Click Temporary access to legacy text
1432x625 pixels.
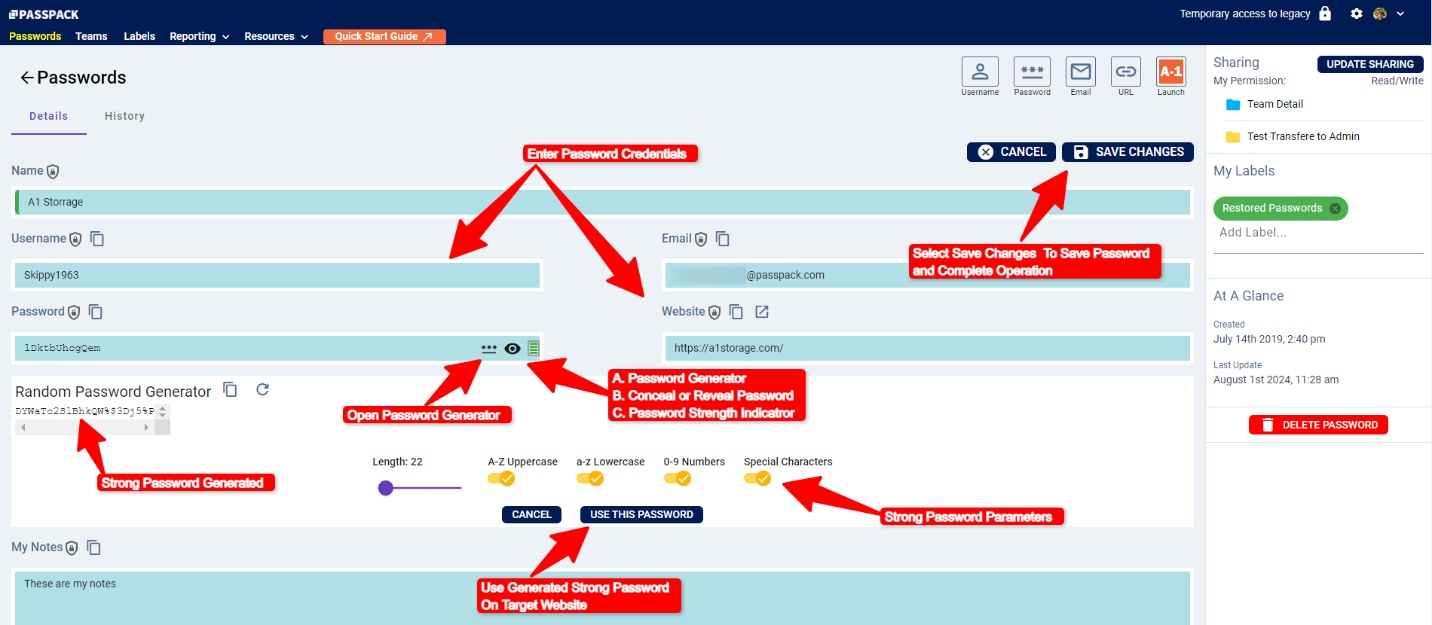click(1246, 14)
